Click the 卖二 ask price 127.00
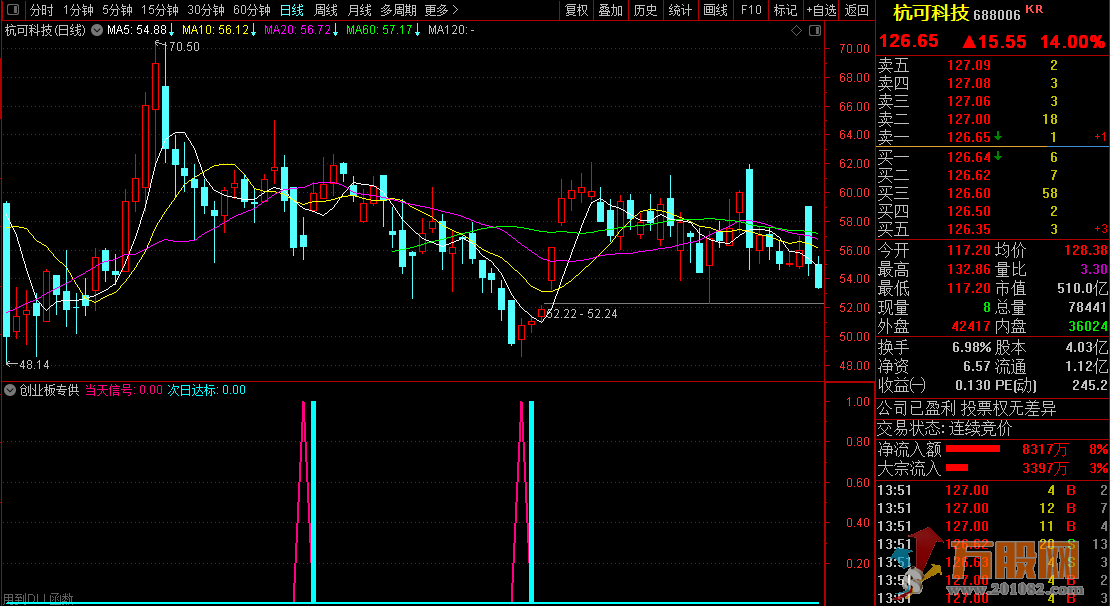 point(969,120)
